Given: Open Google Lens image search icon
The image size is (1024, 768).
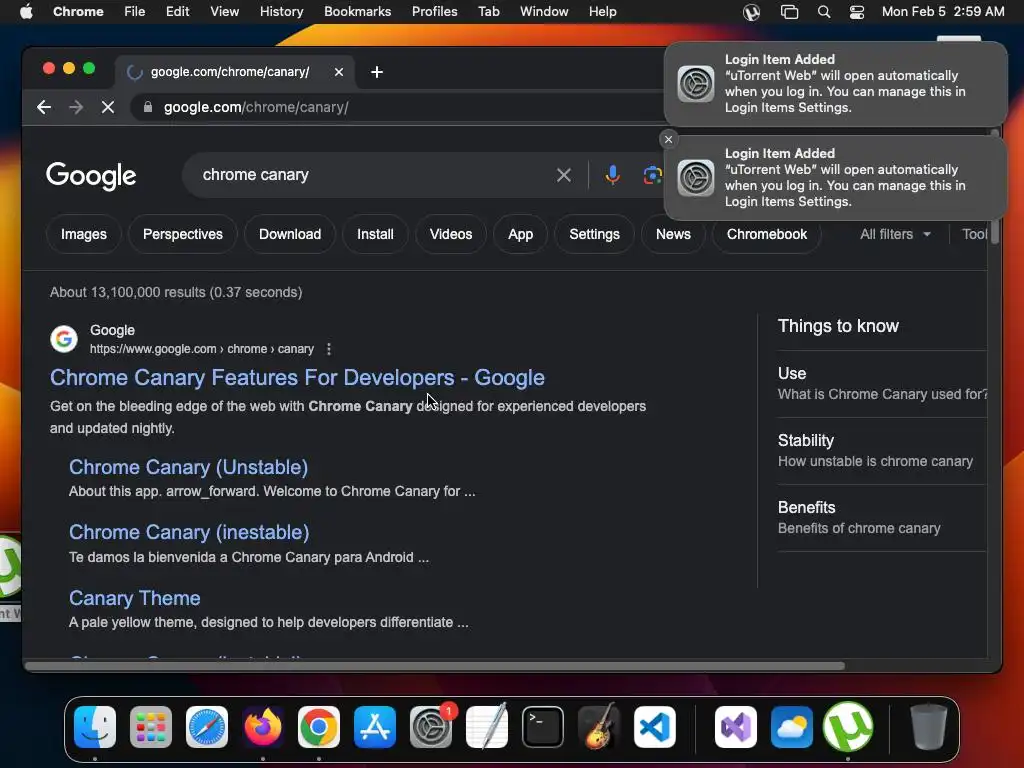Looking at the screenshot, I should pyautogui.click(x=652, y=175).
